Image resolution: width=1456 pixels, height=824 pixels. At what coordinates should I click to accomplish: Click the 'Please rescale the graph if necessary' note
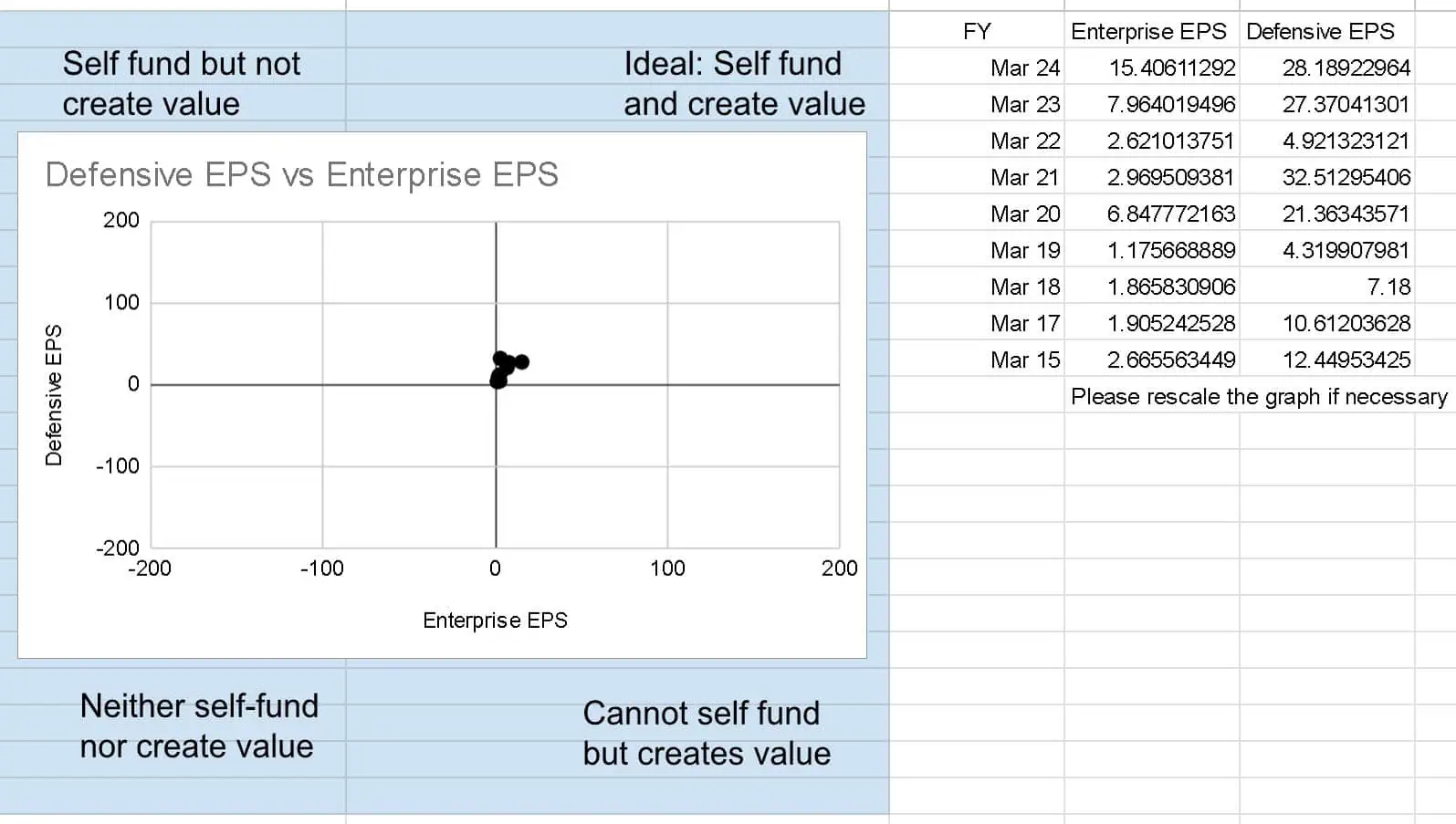[1259, 397]
